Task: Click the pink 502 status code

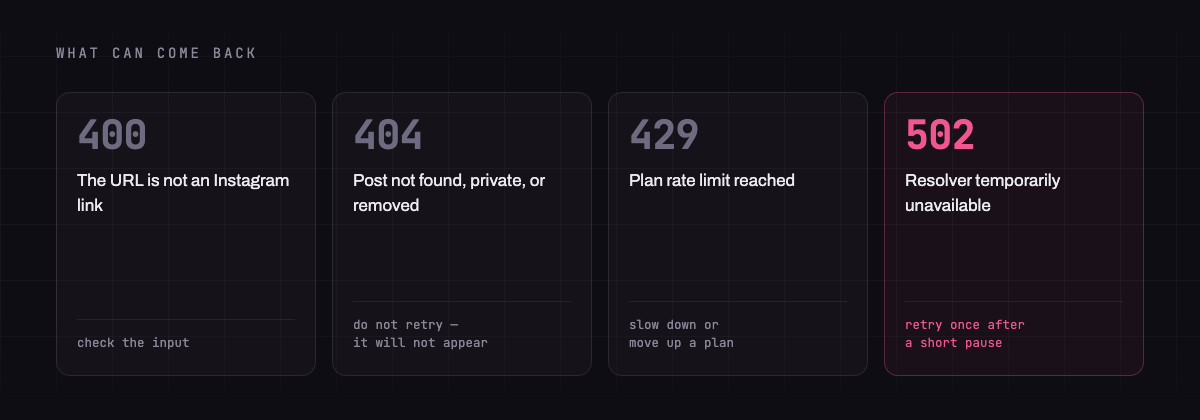Action: click(940, 135)
